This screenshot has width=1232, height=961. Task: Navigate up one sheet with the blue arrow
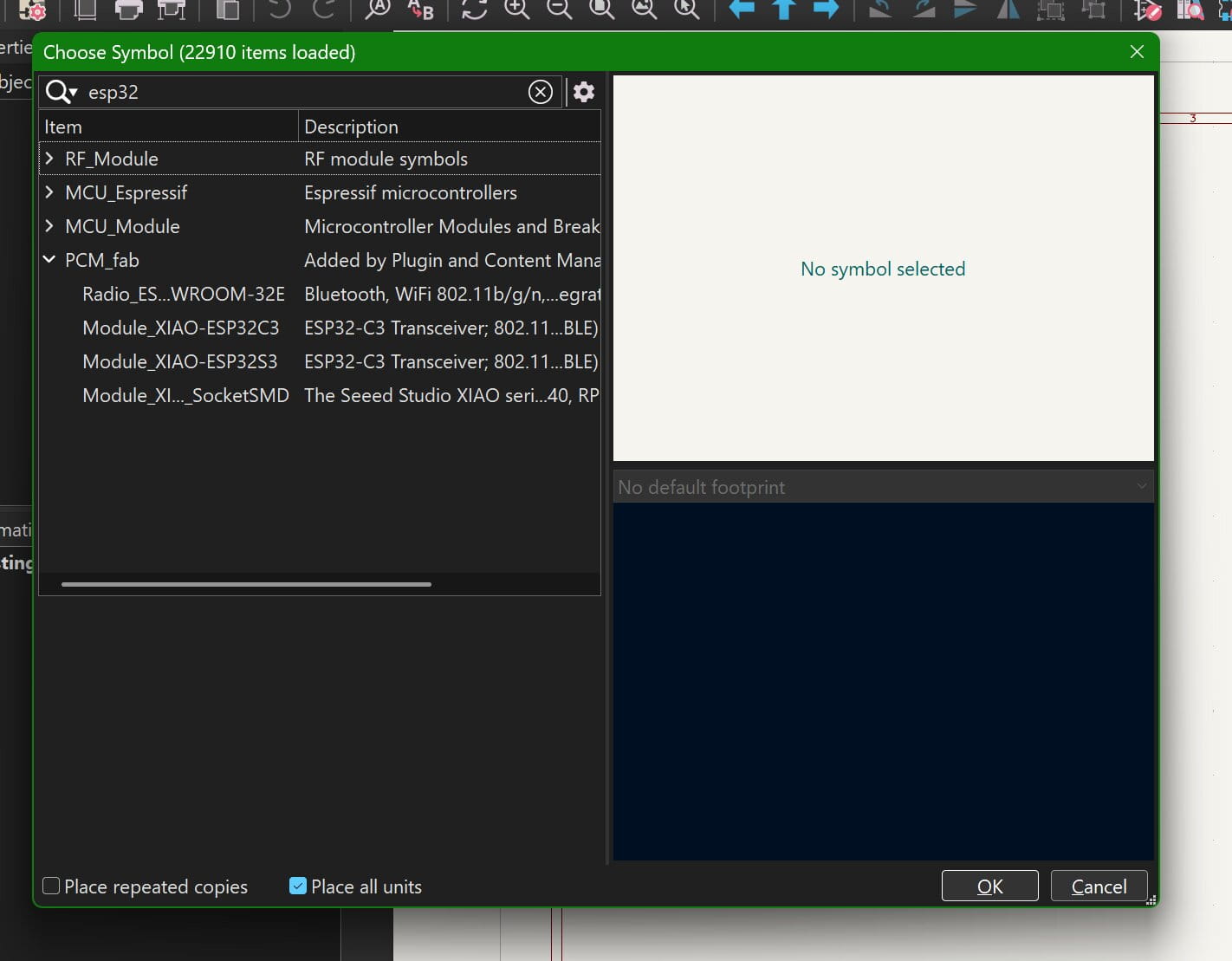pyautogui.click(x=784, y=10)
